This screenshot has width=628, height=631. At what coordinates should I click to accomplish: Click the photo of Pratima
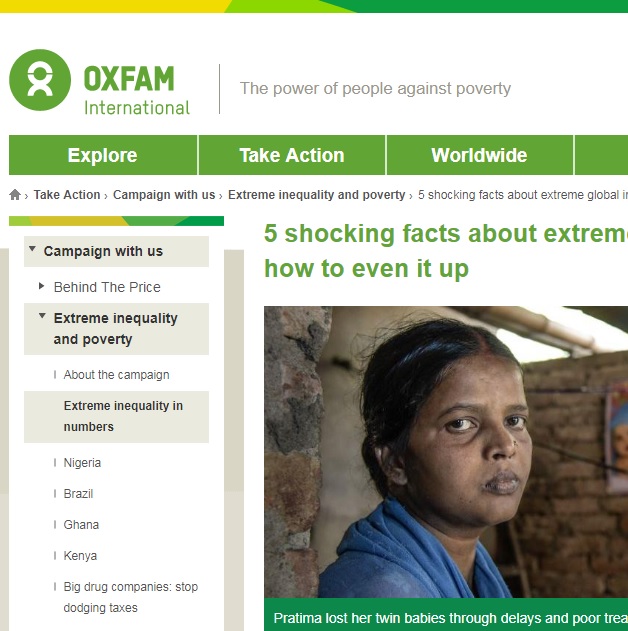(446, 452)
